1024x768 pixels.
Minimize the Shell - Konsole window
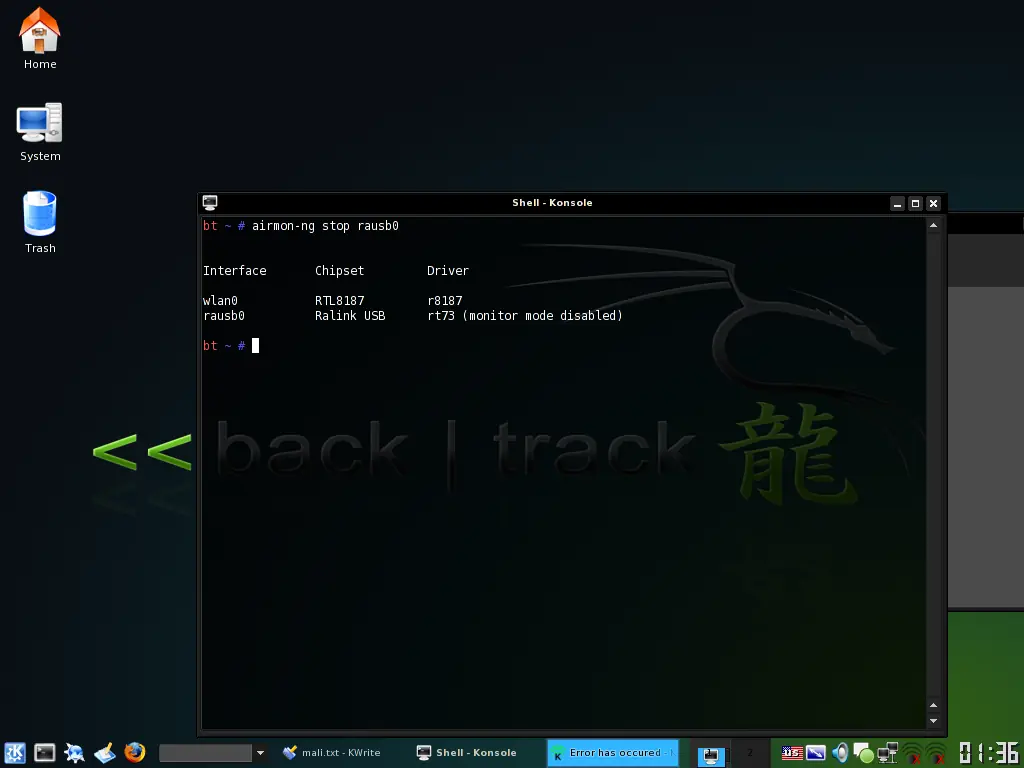(x=897, y=203)
